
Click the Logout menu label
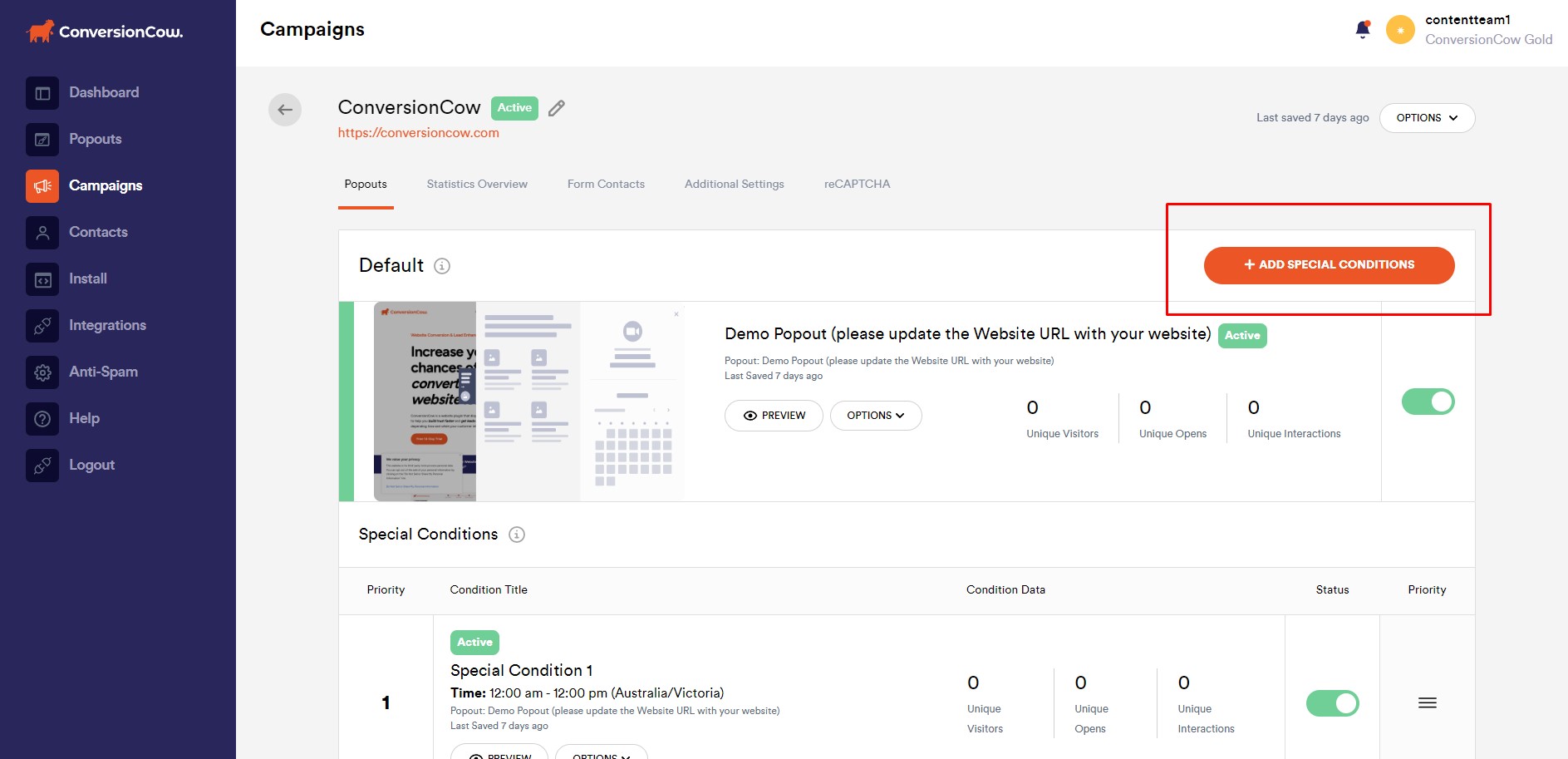91,465
